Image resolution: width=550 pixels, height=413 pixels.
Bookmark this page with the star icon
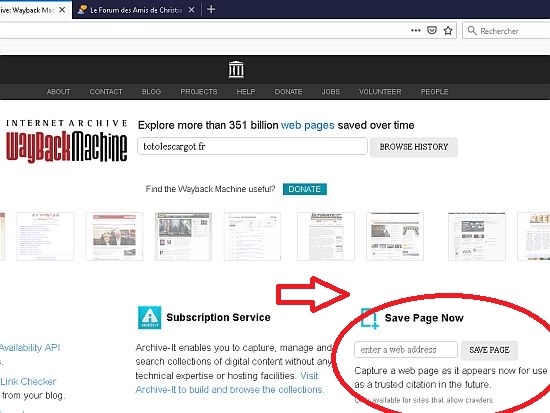coord(448,31)
